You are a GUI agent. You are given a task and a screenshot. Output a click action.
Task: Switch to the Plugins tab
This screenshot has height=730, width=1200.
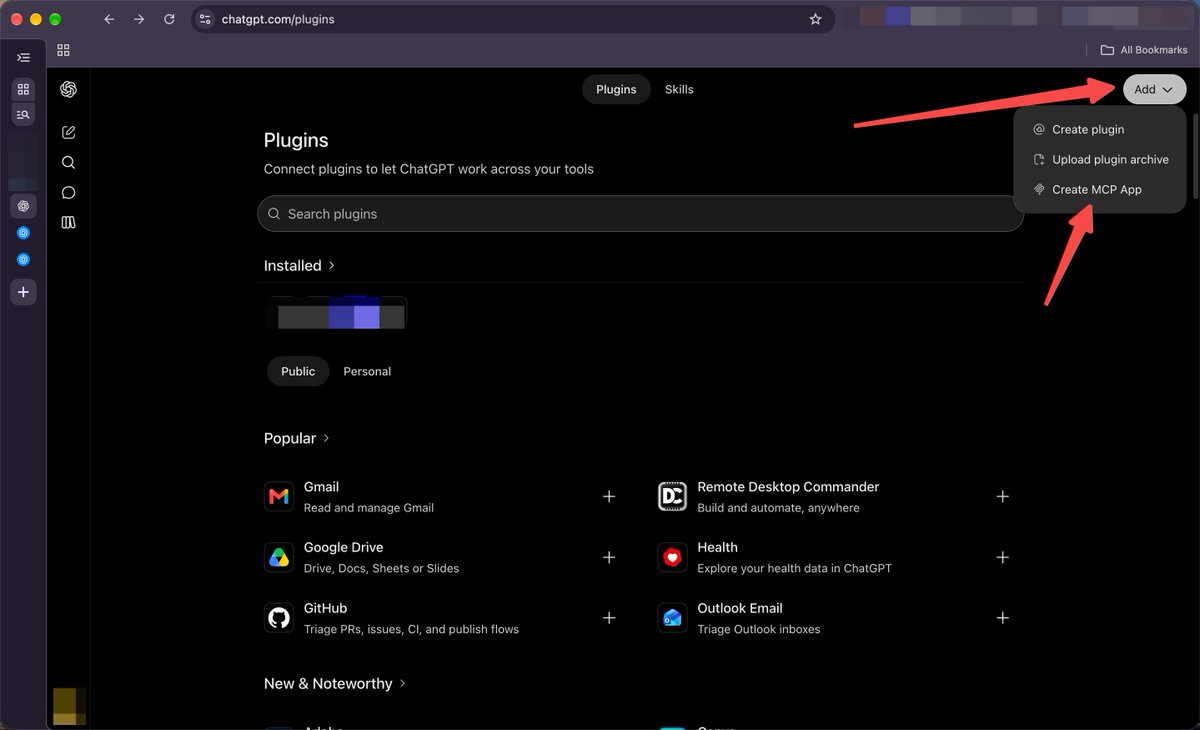point(616,89)
